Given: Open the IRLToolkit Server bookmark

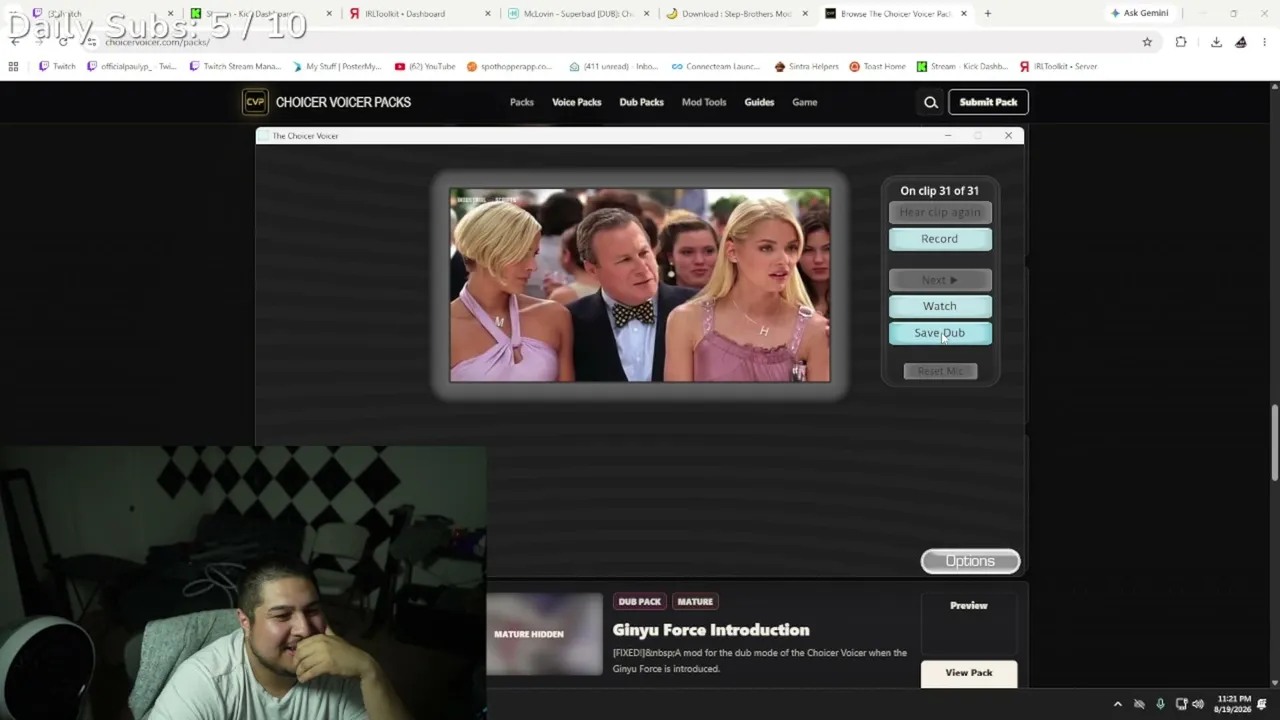Looking at the screenshot, I should (1058, 66).
